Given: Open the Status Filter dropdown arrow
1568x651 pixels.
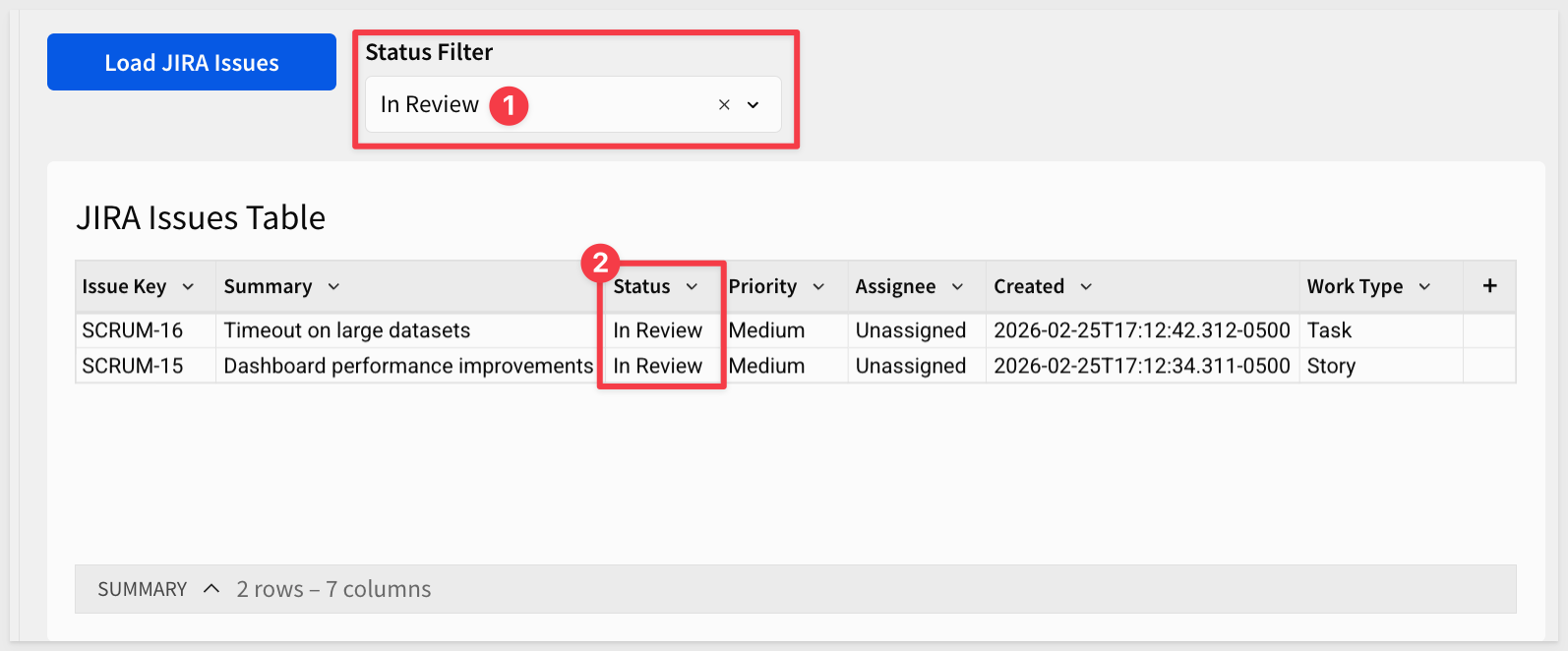Looking at the screenshot, I should pyautogui.click(x=754, y=104).
